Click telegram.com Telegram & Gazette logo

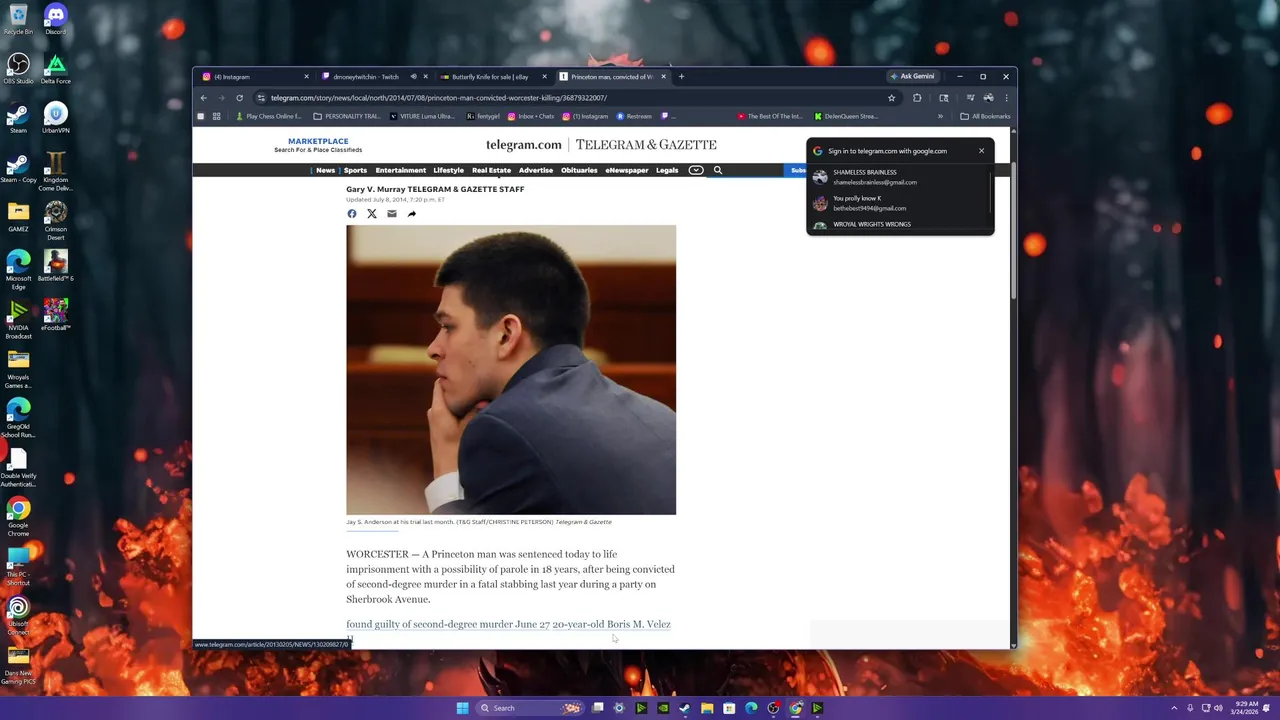coord(601,145)
